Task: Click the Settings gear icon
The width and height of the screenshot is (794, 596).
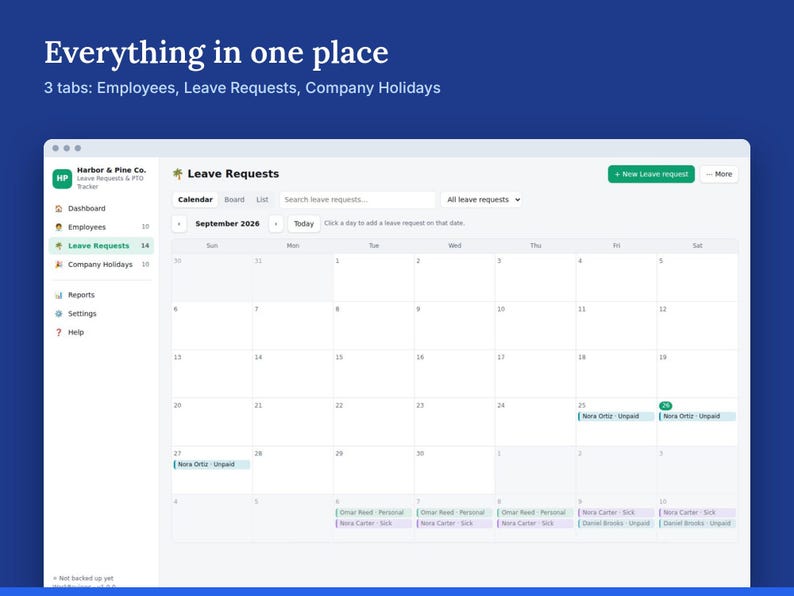Action: [59, 314]
